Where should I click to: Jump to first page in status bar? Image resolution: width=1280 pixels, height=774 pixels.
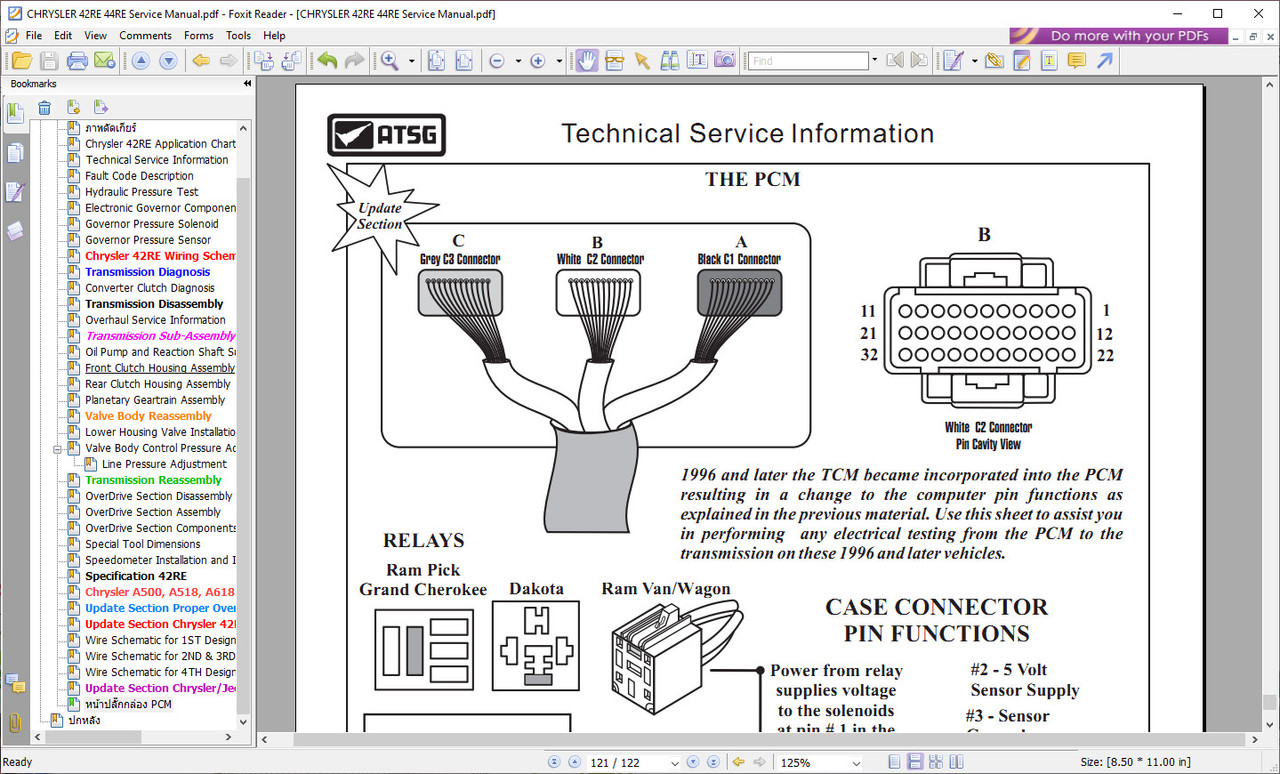554,762
